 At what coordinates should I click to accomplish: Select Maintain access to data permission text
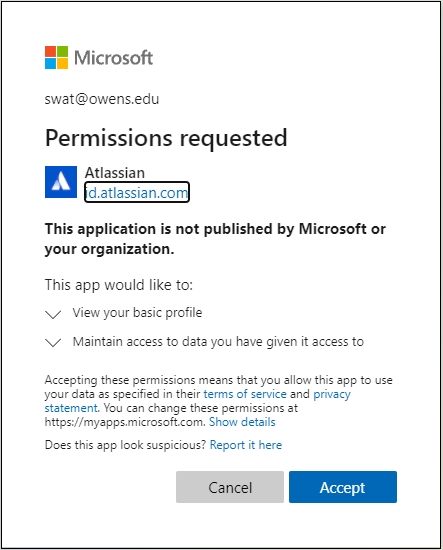coord(218,342)
